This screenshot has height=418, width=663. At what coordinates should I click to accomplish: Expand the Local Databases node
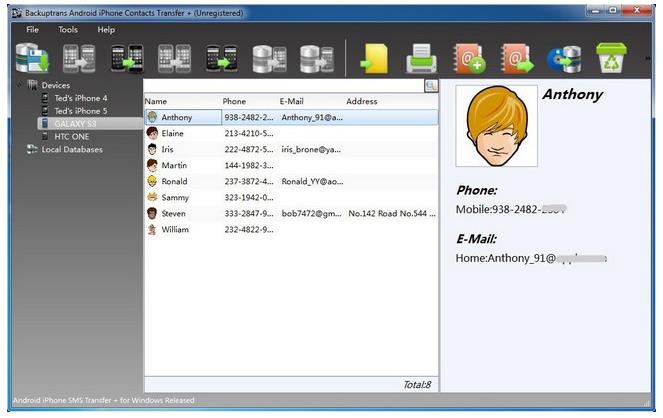[20, 150]
